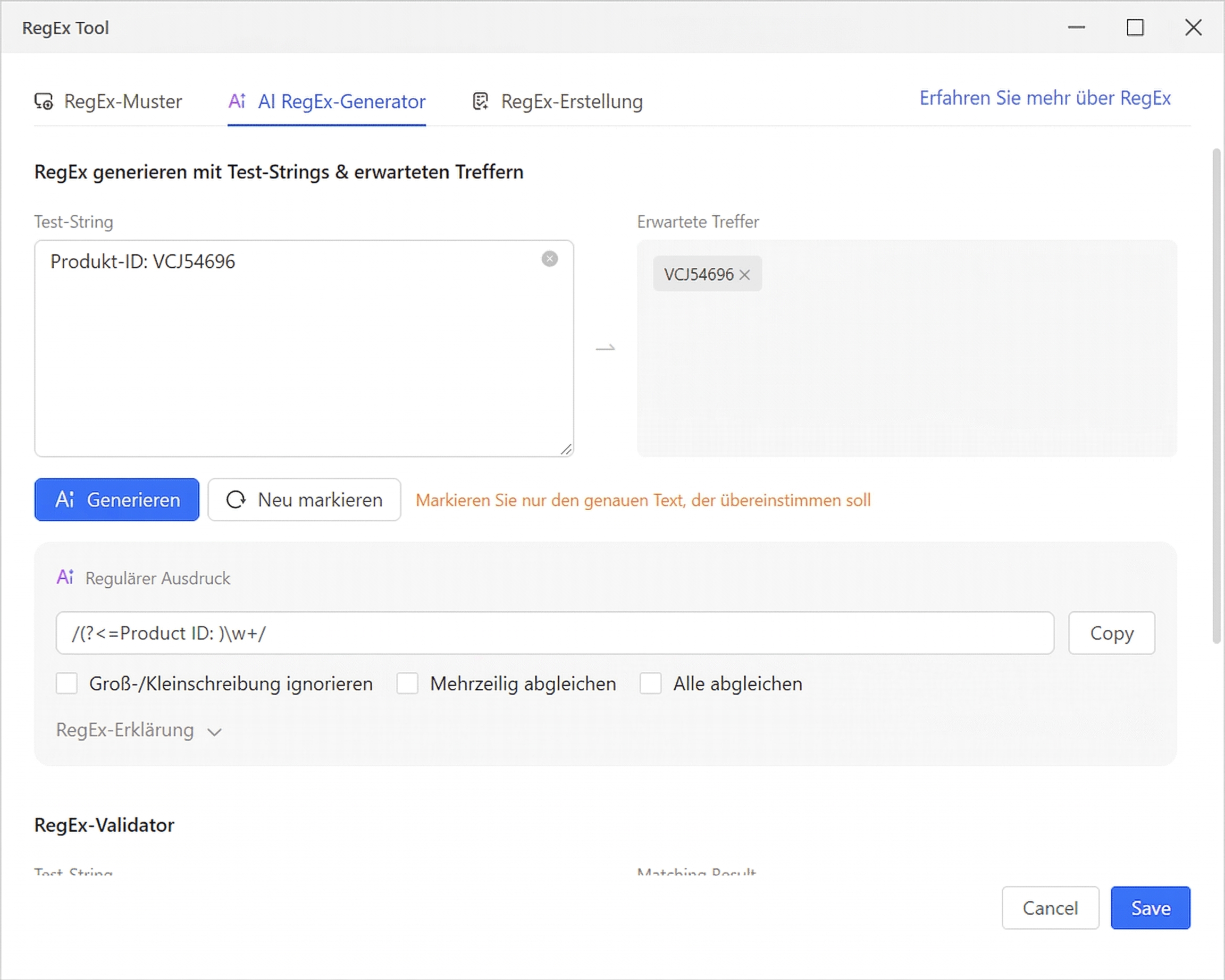
Task: Click the AI icon beside Regulärer Ausdruck
Action: (65, 578)
